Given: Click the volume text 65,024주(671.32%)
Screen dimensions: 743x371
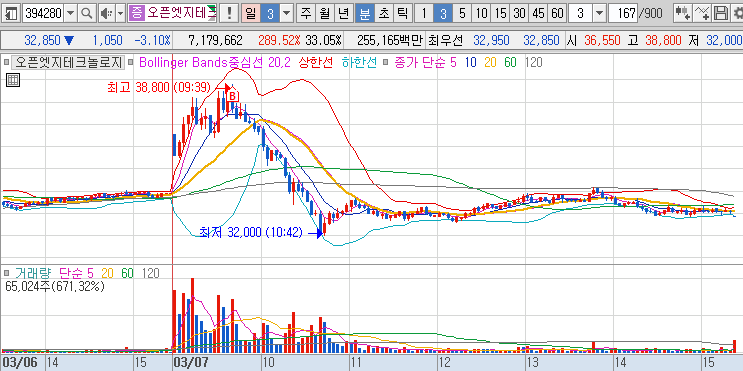Looking at the screenshot, I should pyautogui.click(x=54, y=286).
